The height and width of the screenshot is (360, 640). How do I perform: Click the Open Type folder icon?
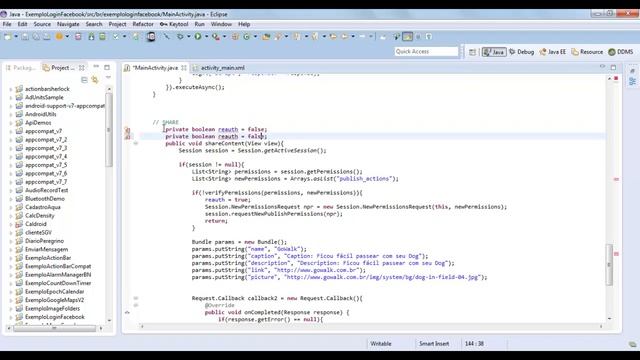coord(266,37)
